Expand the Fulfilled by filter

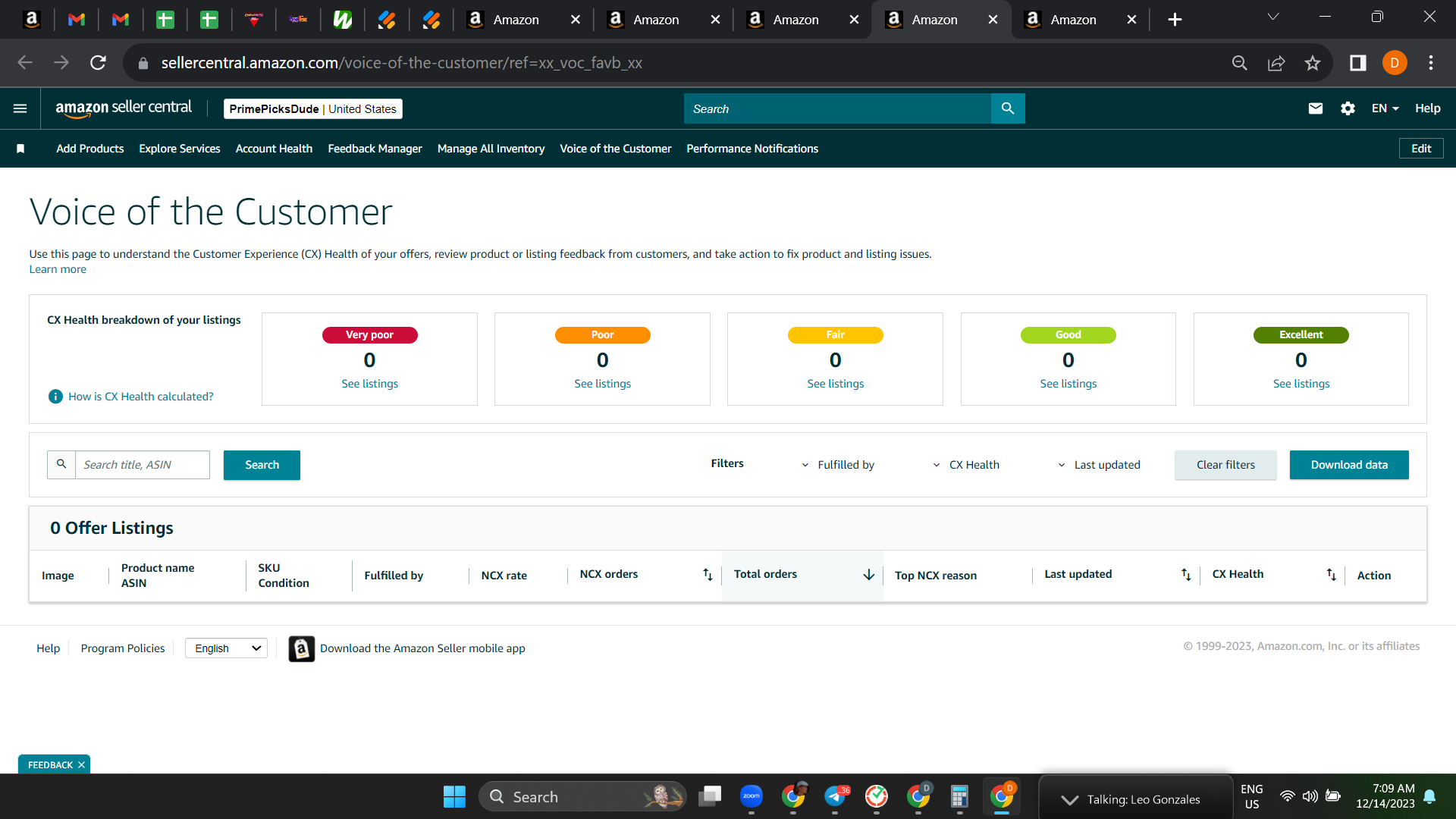(838, 465)
